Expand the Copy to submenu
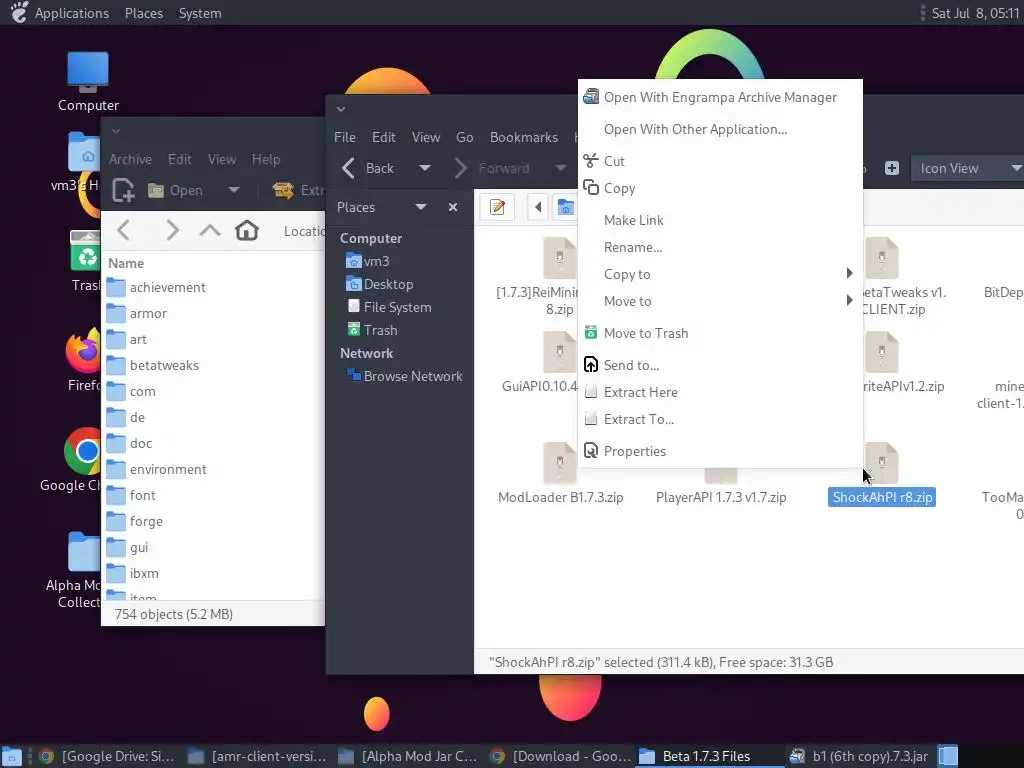The height and width of the screenshot is (768, 1024). pyautogui.click(x=720, y=274)
